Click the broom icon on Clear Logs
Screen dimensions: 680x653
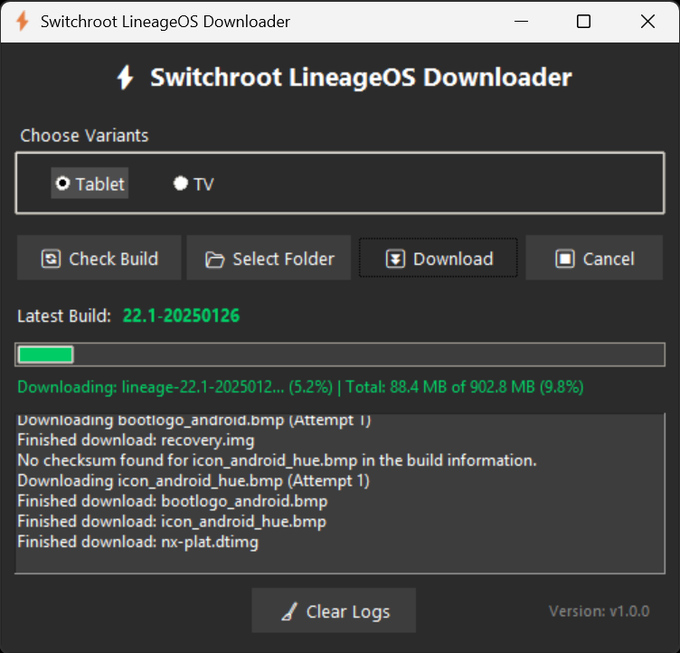coord(289,612)
